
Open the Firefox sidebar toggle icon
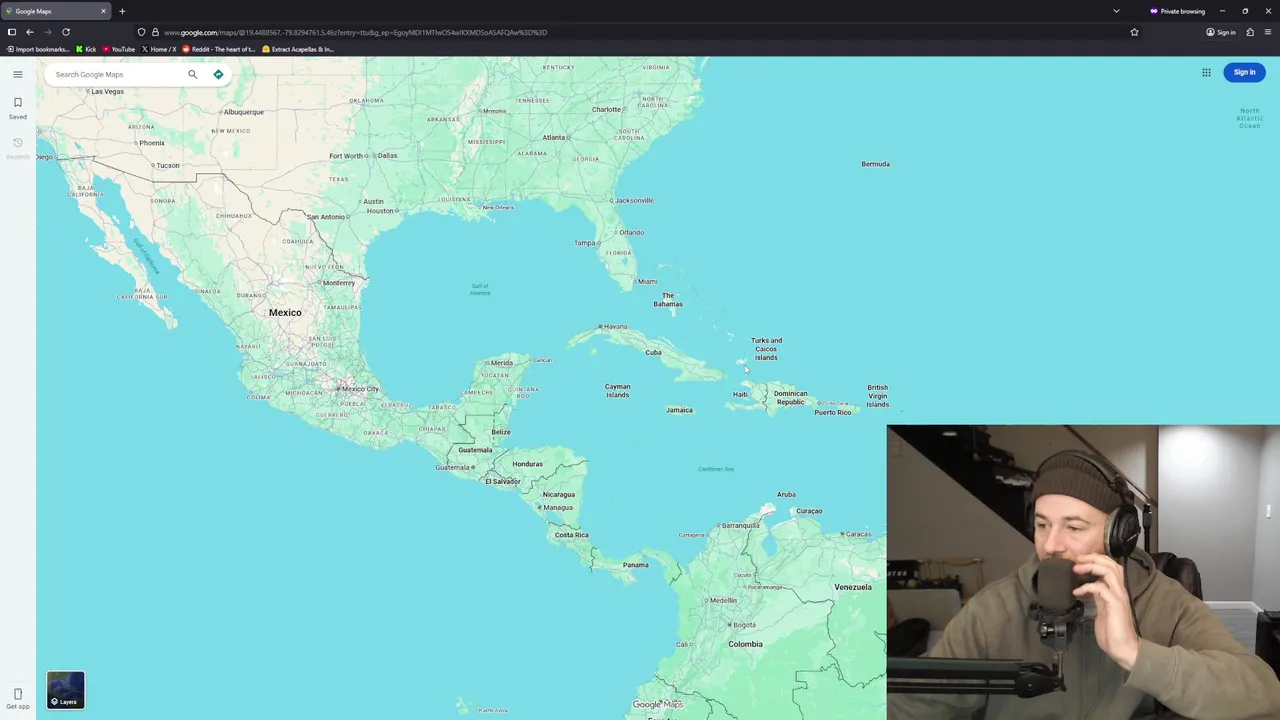coord(11,32)
